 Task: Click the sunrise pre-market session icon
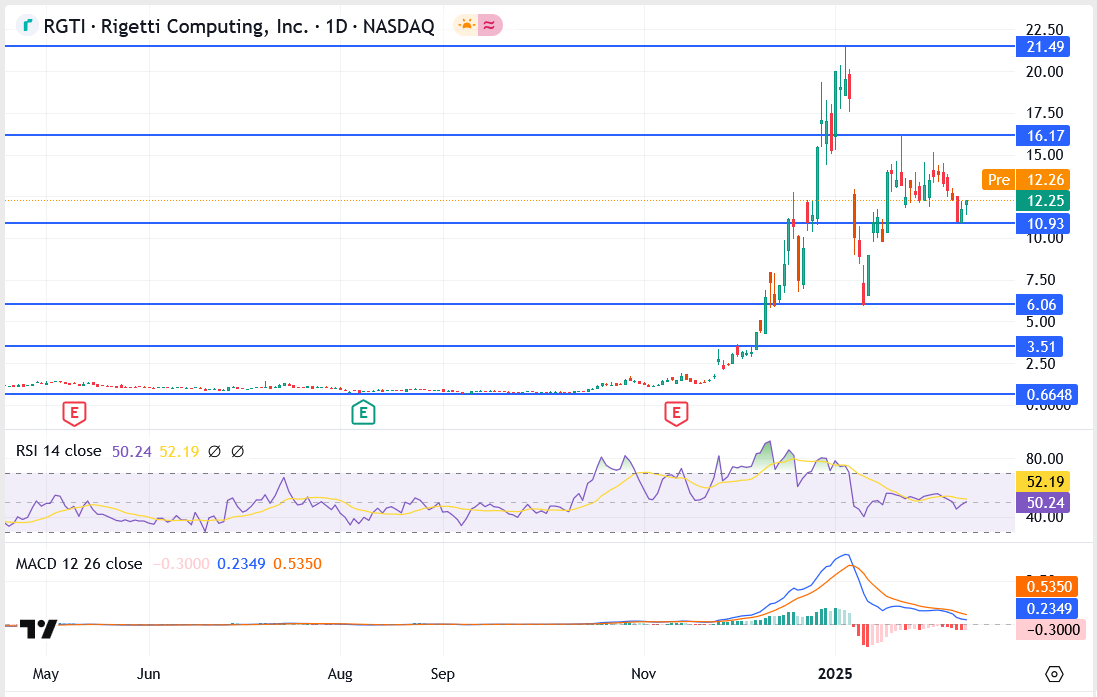466,26
